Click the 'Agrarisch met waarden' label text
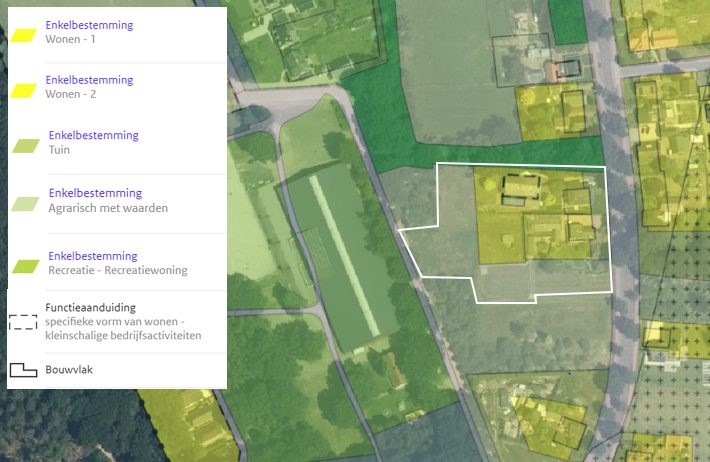 tap(107, 208)
